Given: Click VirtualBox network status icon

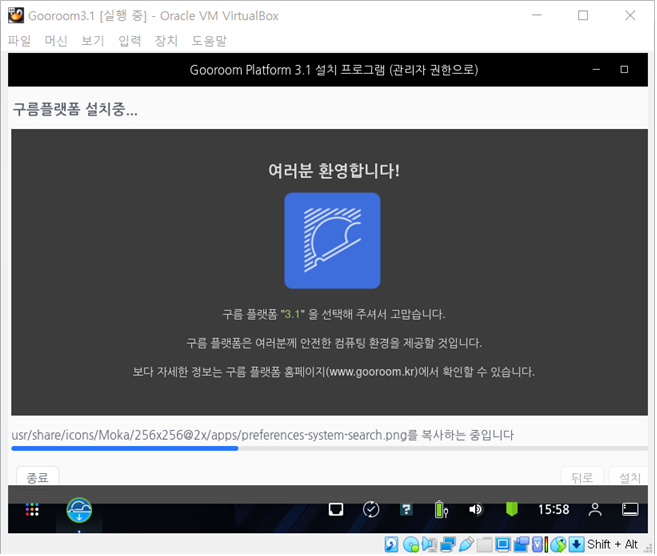Looking at the screenshot, I should (x=447, y=544).
